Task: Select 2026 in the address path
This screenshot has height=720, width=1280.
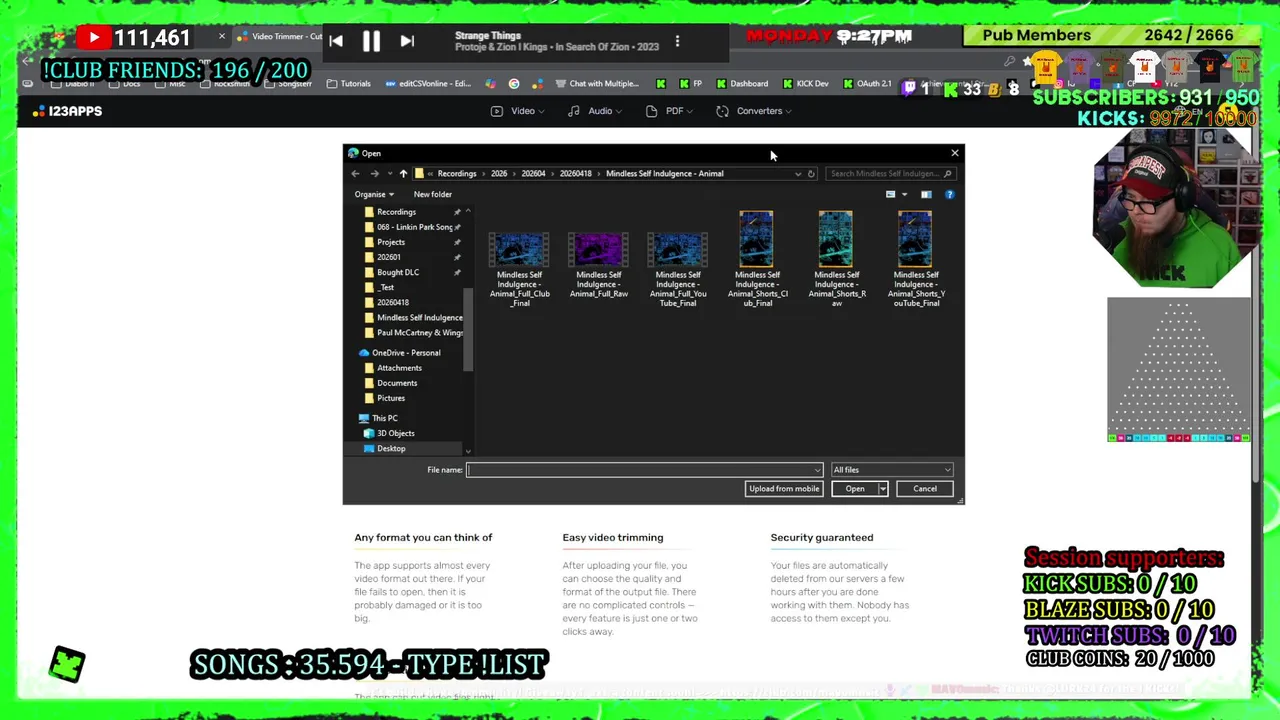Action: [x=499, y=174]
